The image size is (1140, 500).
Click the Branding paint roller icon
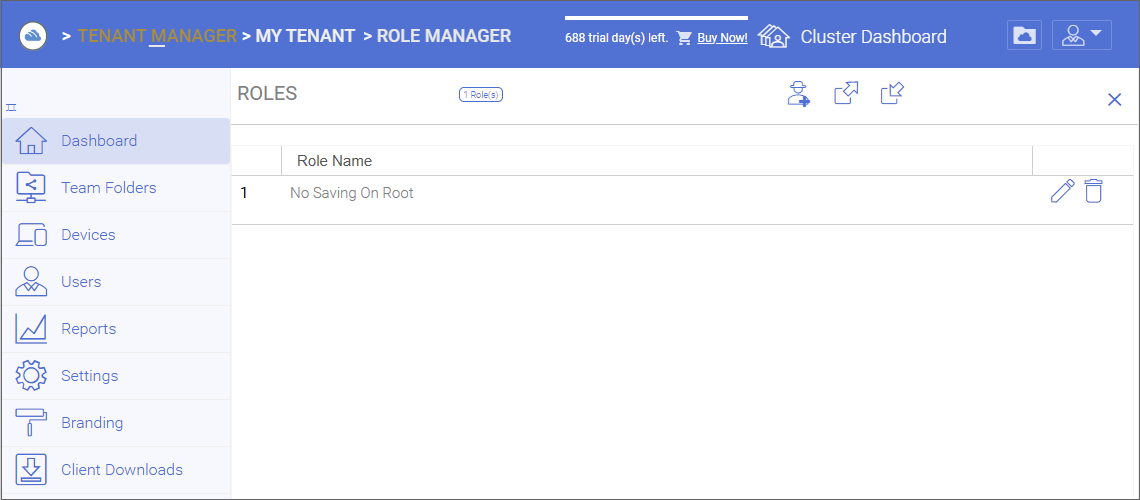(31, 422)
